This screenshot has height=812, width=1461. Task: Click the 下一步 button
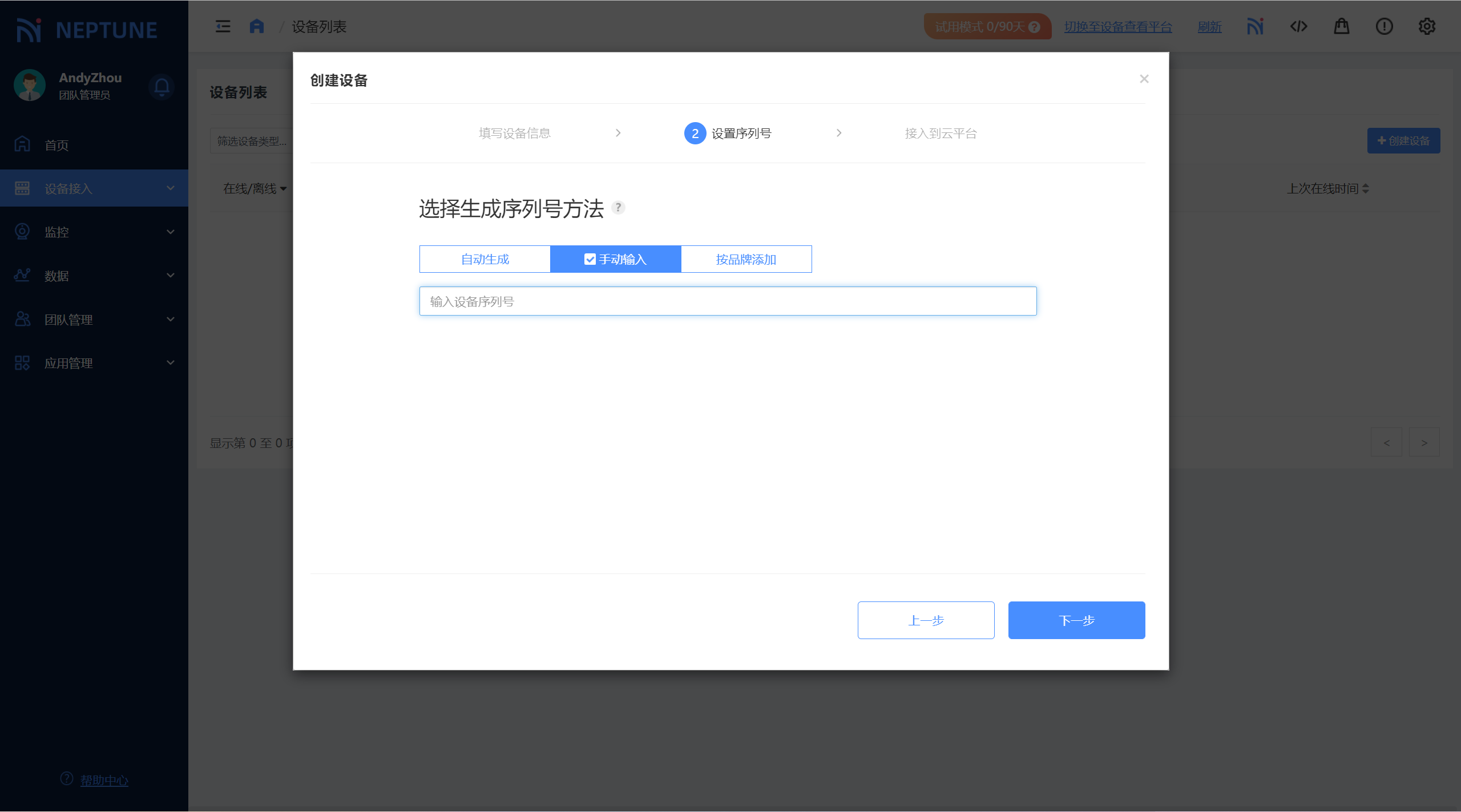(1076, 620)
